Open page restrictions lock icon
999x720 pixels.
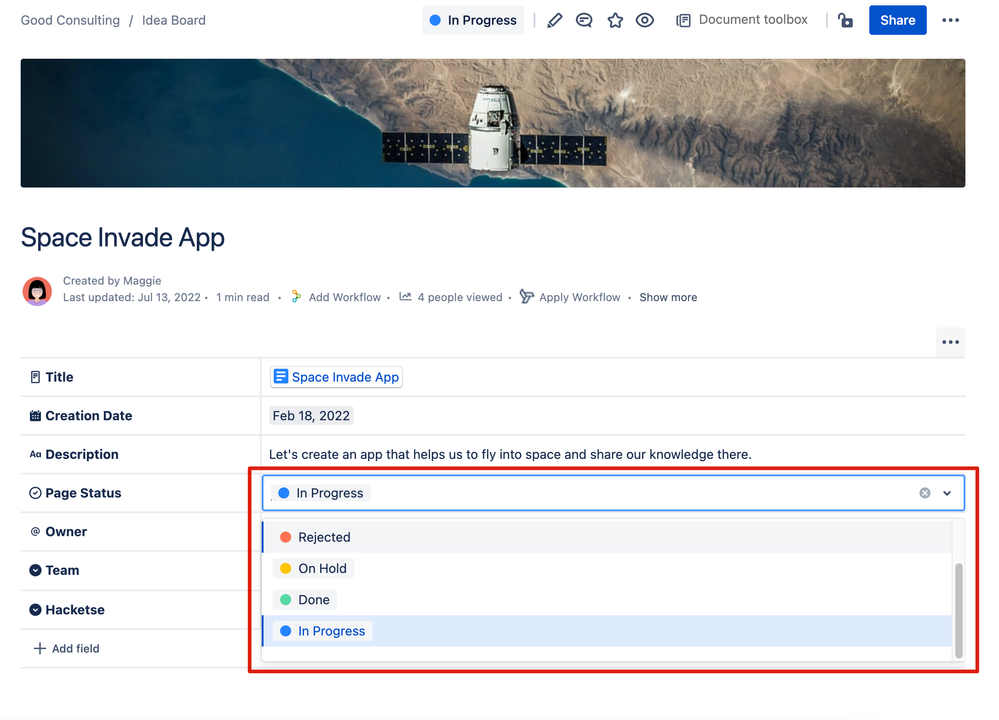[845, 20]
